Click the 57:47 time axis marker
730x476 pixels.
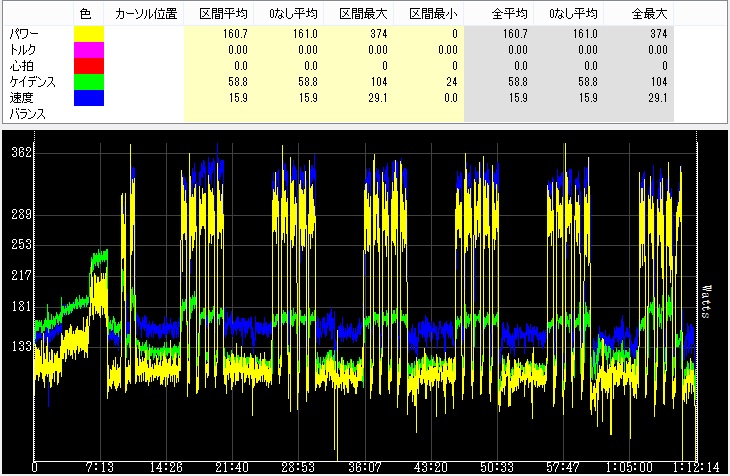pos(563,467)
